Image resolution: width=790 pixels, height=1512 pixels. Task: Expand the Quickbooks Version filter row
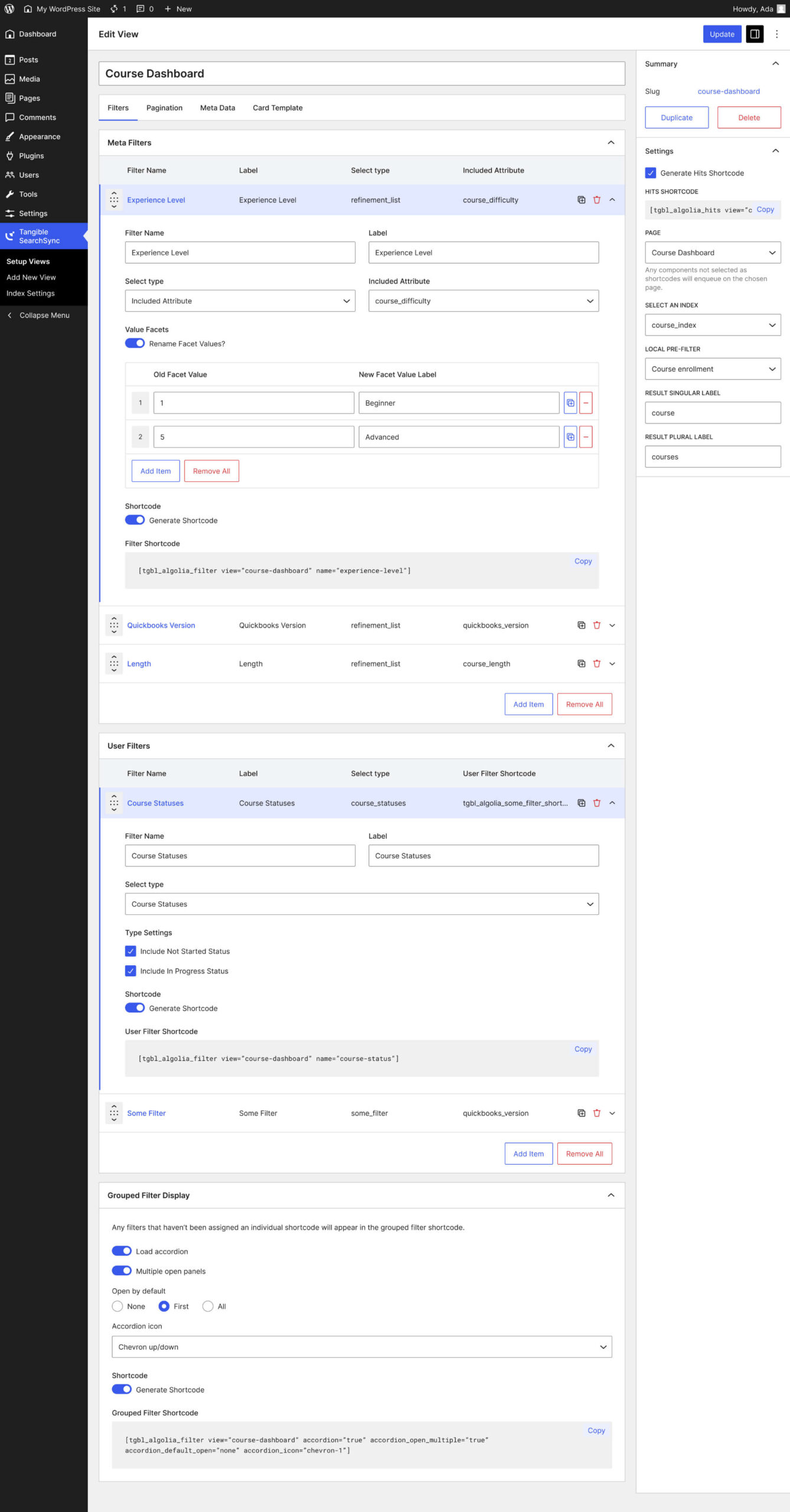(612, 625)
